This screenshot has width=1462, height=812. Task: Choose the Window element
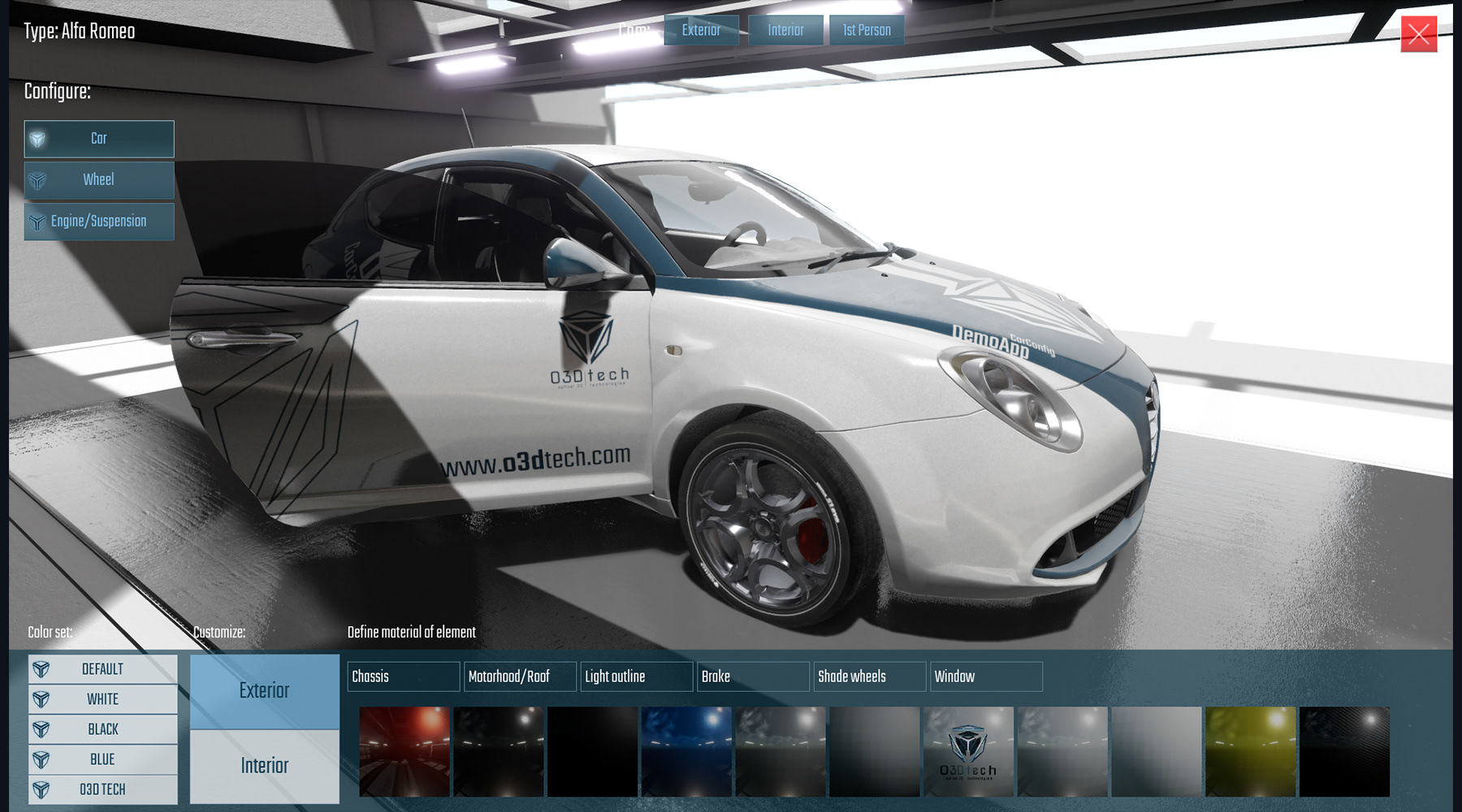pos(986,676)
